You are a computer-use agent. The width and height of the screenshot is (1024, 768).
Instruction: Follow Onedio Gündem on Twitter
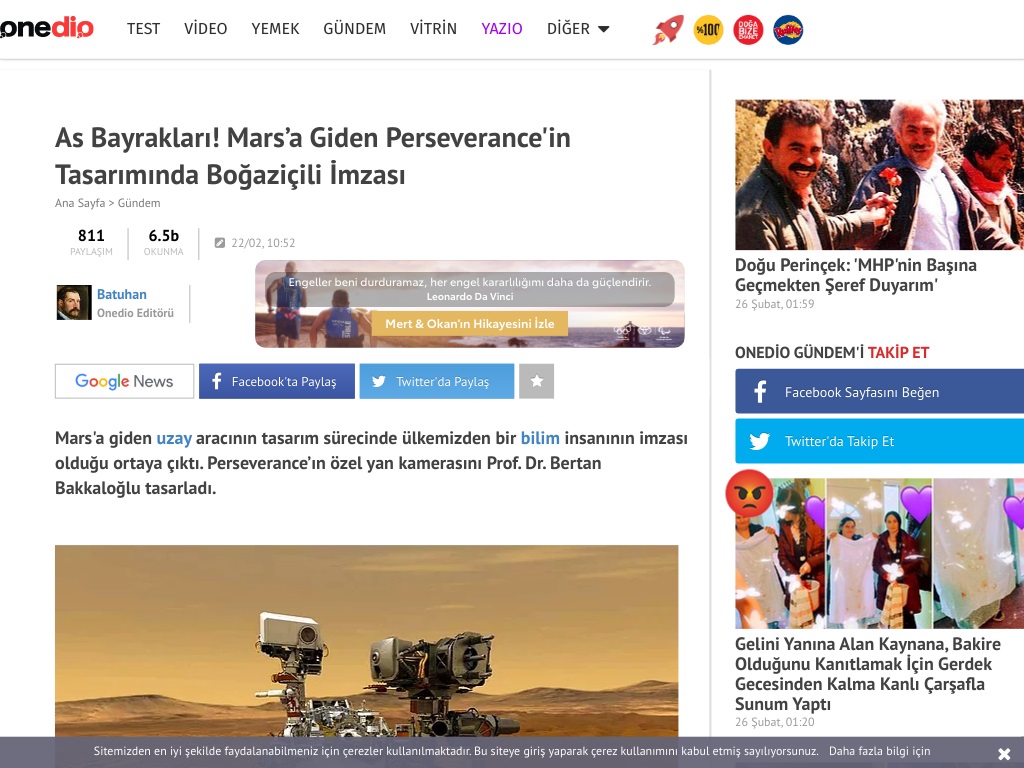point(880,441)
